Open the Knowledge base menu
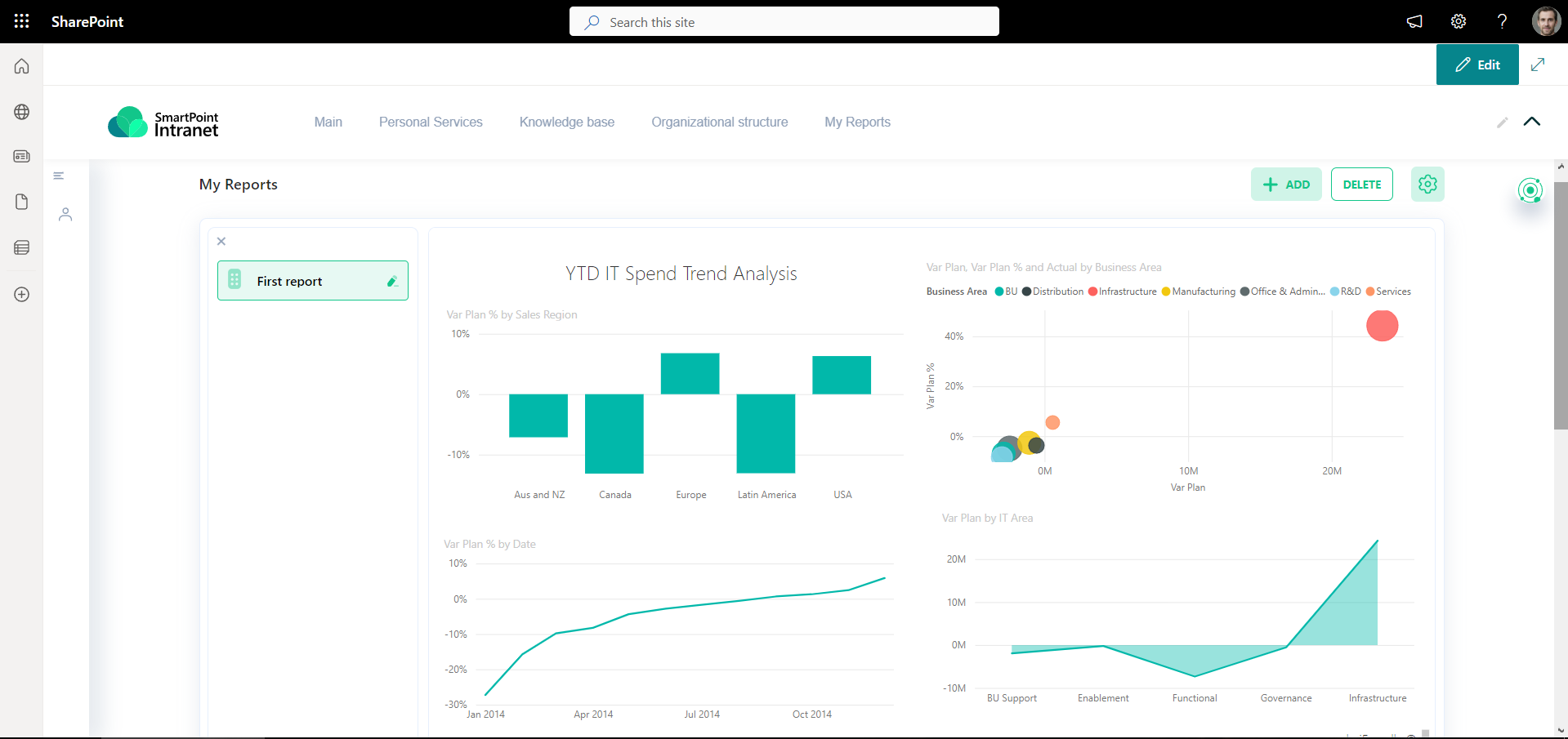The image size is (1568, 739). [x=567, y=122]
